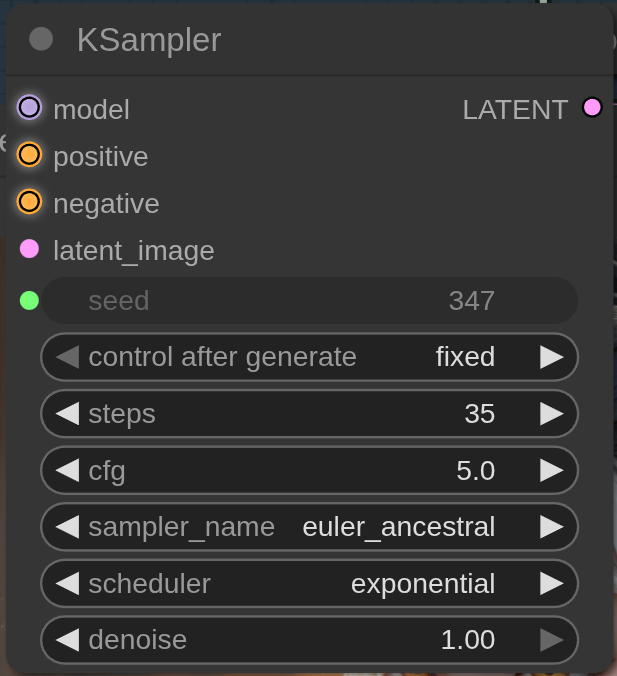Select next sampler_name option
This screenshot has height=676, width=617.
551,527
